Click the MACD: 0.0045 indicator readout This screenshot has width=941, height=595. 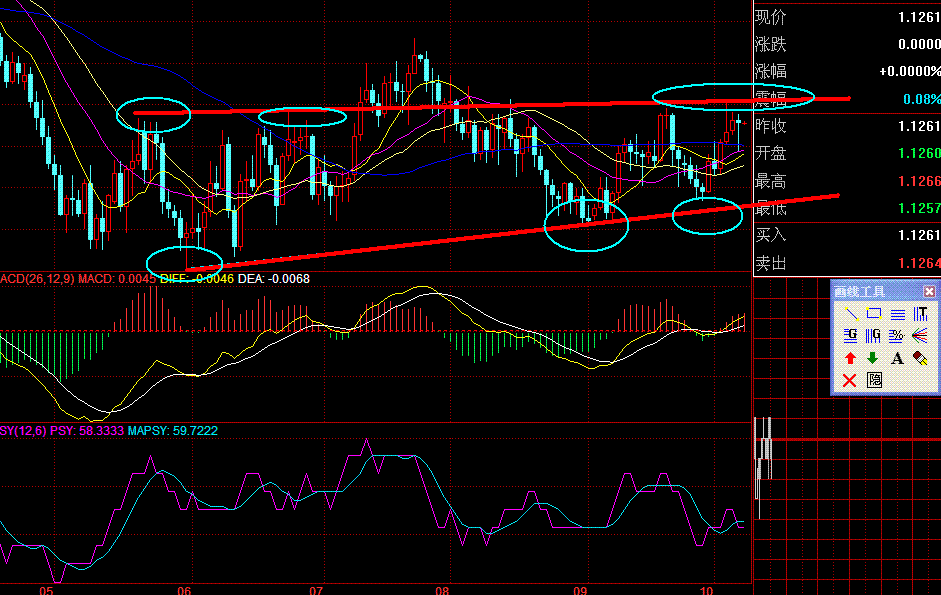[117, 279]
